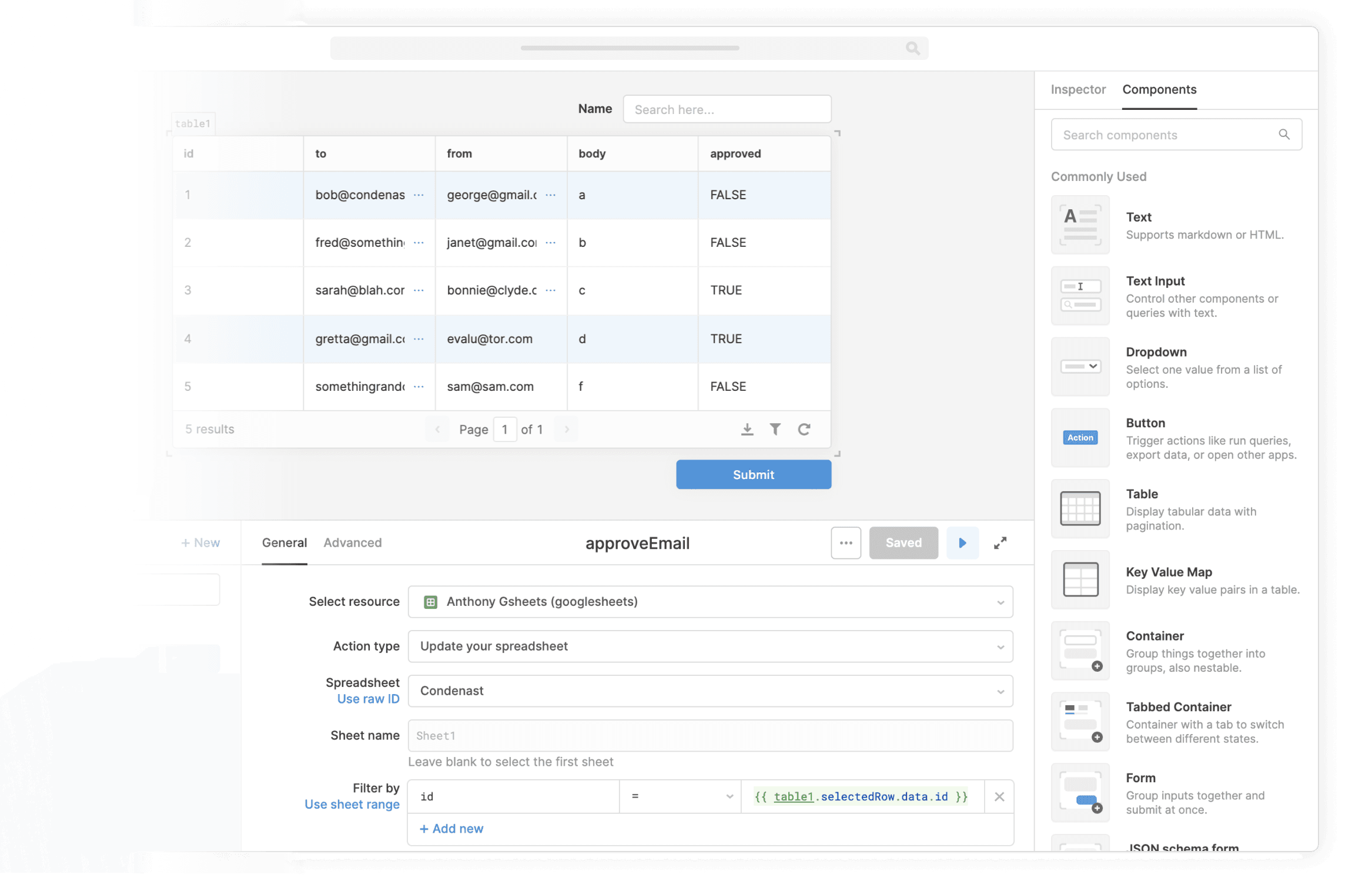The width and height of the screenshot is (1372, 878).
Task: Run the approveEmail query
Action: (x=962, y=542)
